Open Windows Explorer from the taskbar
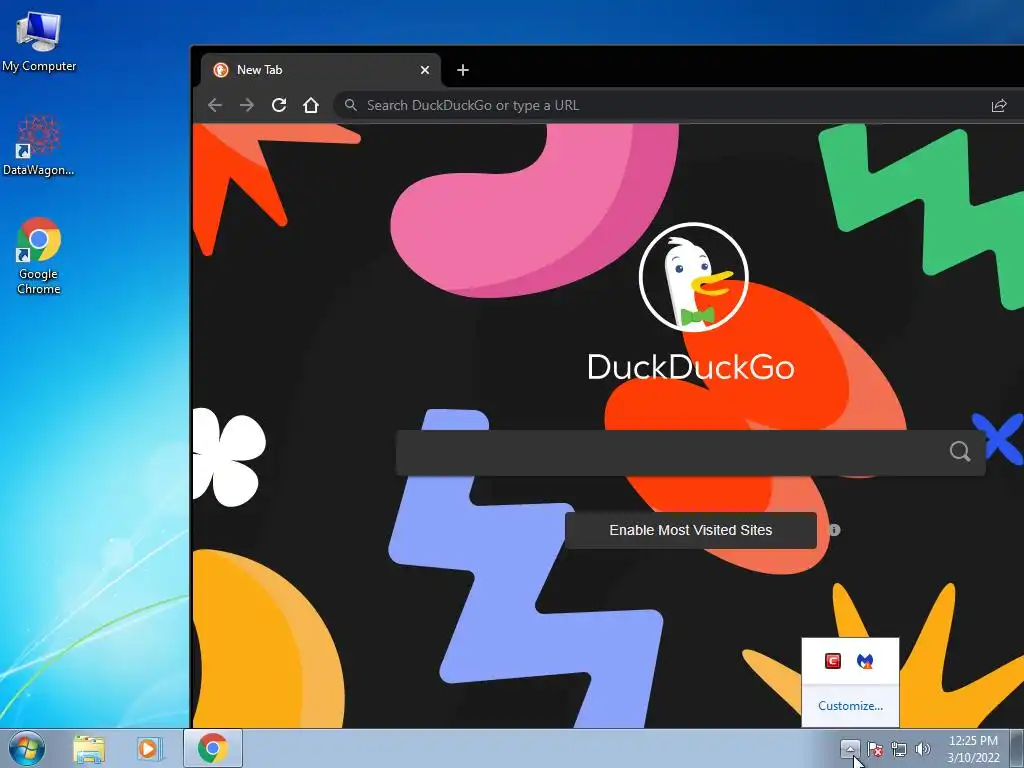The width and height of the screenshot is (1024, 768). tap(89, 748)
